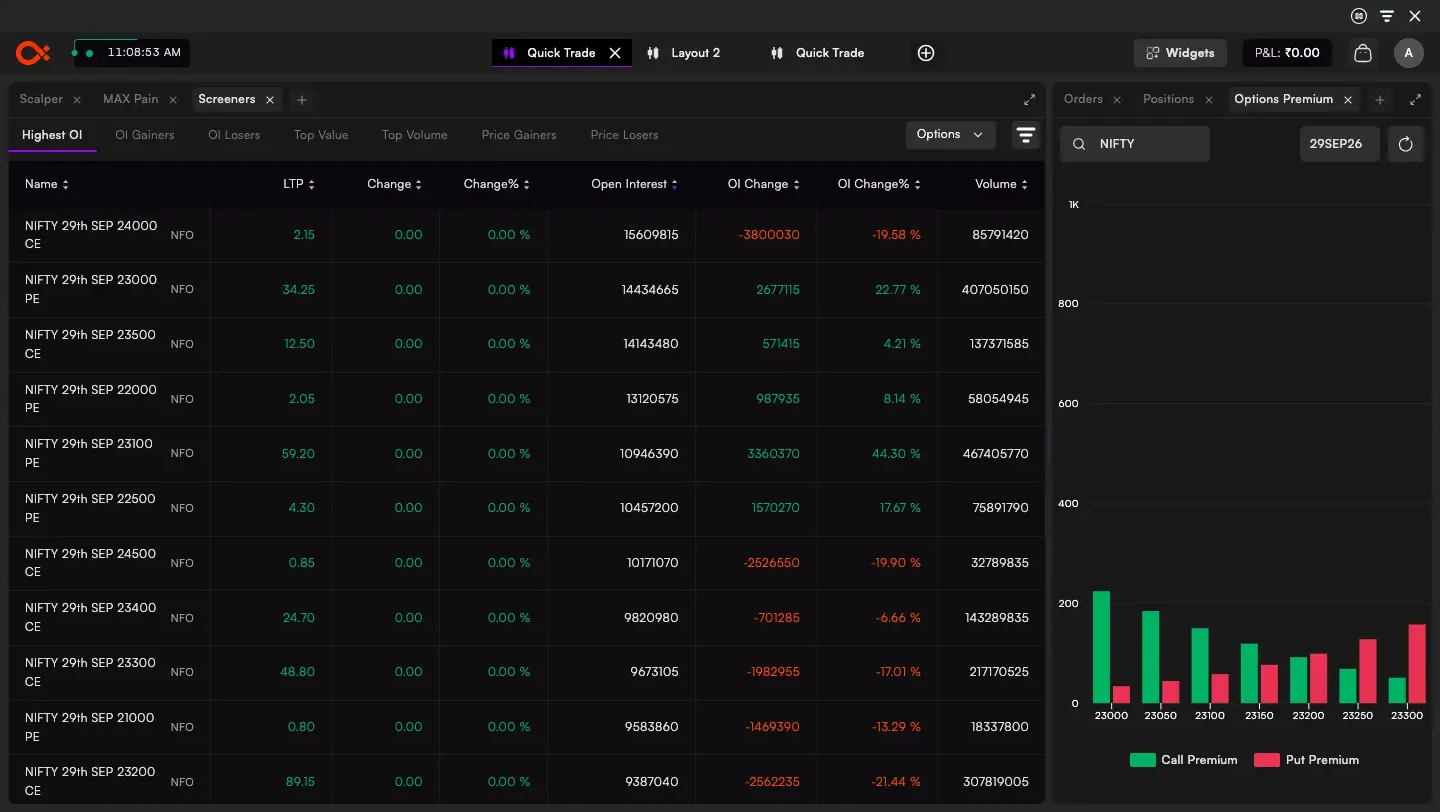Add widget tab in right panel
This screenshot has height=812, width=1440.
tap(1380, 100)
